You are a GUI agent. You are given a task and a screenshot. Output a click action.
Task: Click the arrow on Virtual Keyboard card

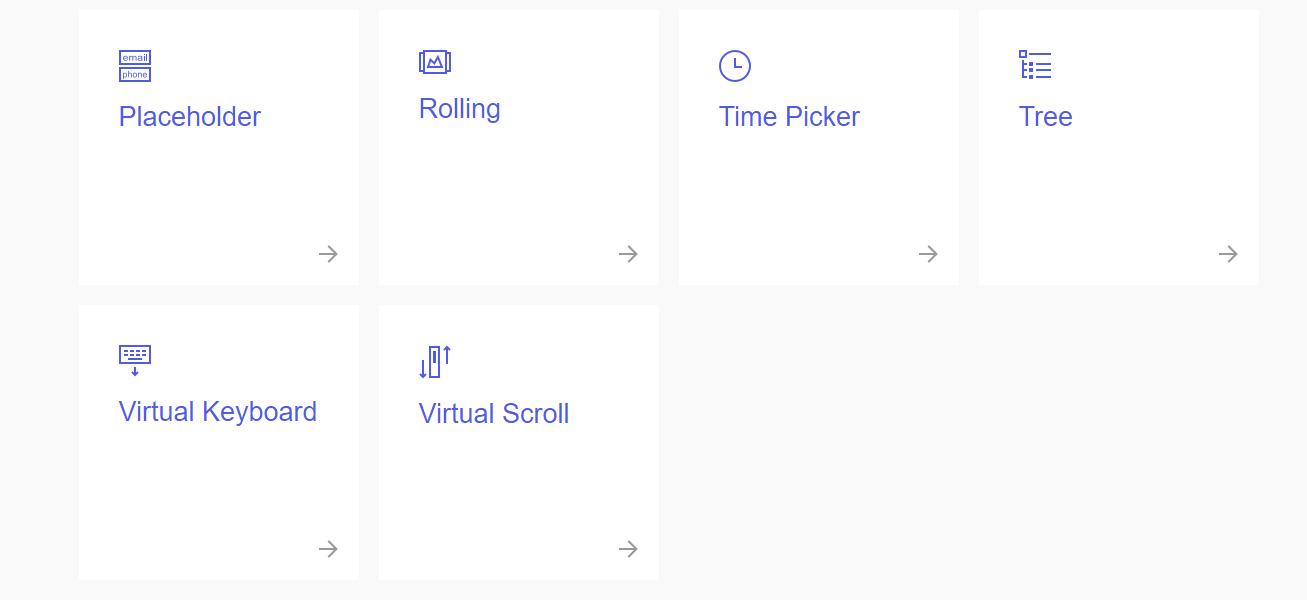pyautogui.click(x=328, y=549)
